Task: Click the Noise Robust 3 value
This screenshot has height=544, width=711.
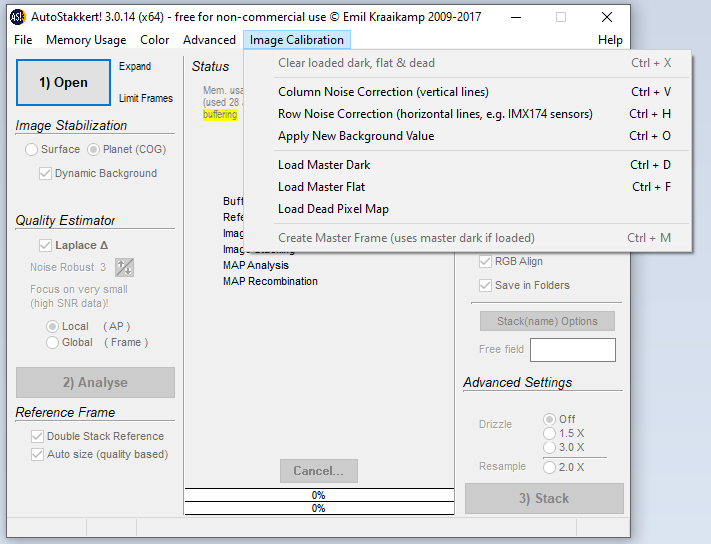Action: [x=103, y=267]
